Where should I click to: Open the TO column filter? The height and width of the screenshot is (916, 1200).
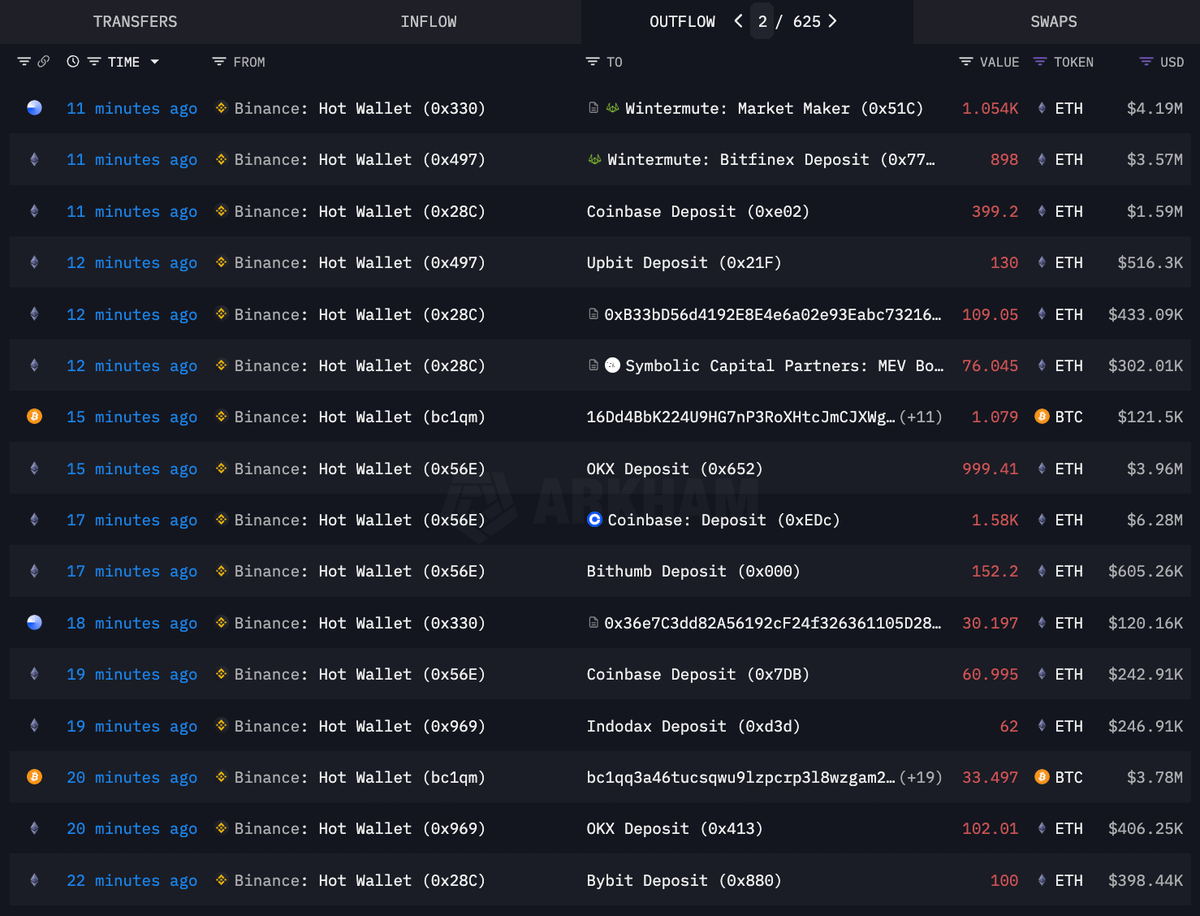coord(593,62)
